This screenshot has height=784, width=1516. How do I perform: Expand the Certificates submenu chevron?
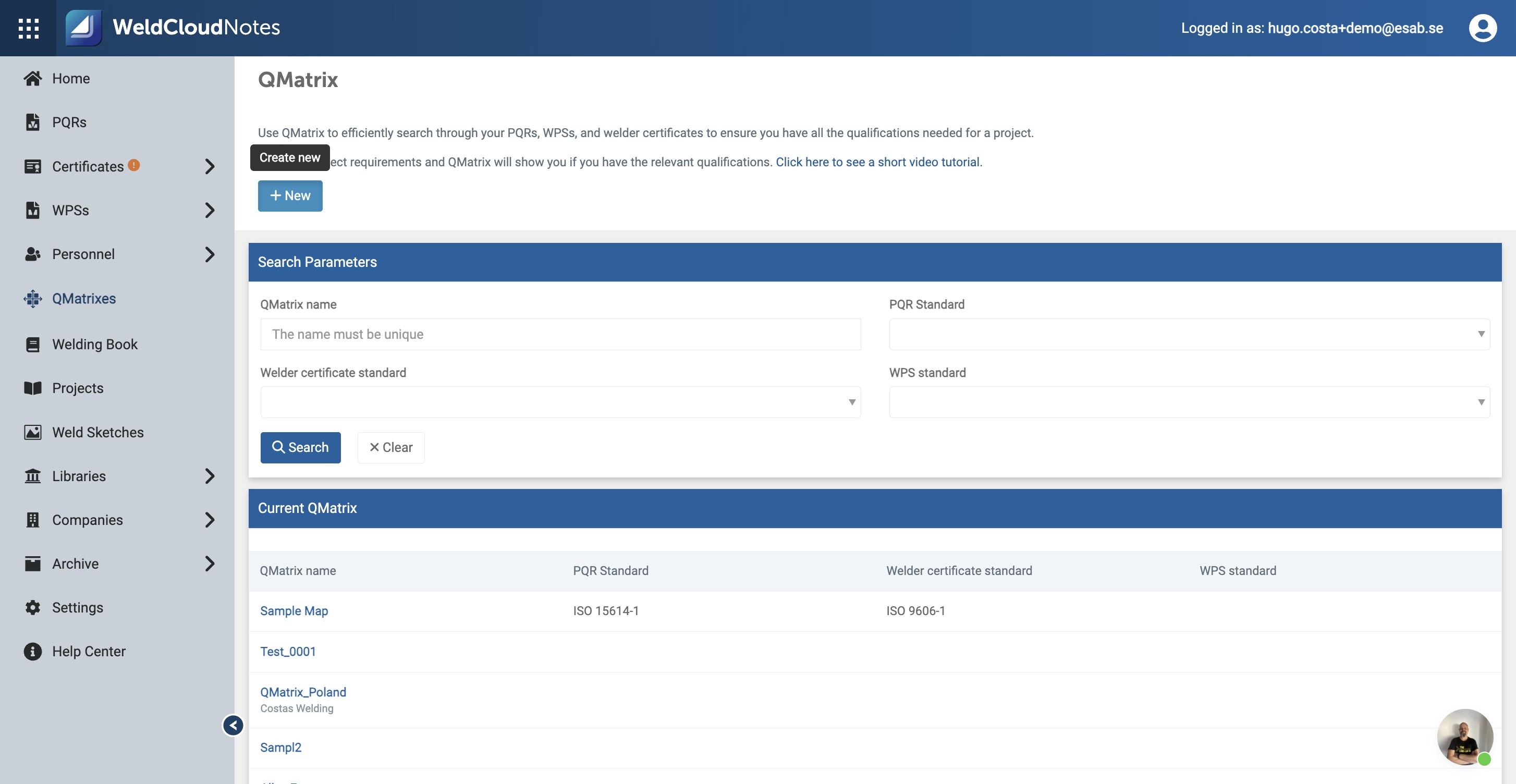point(210,167)
